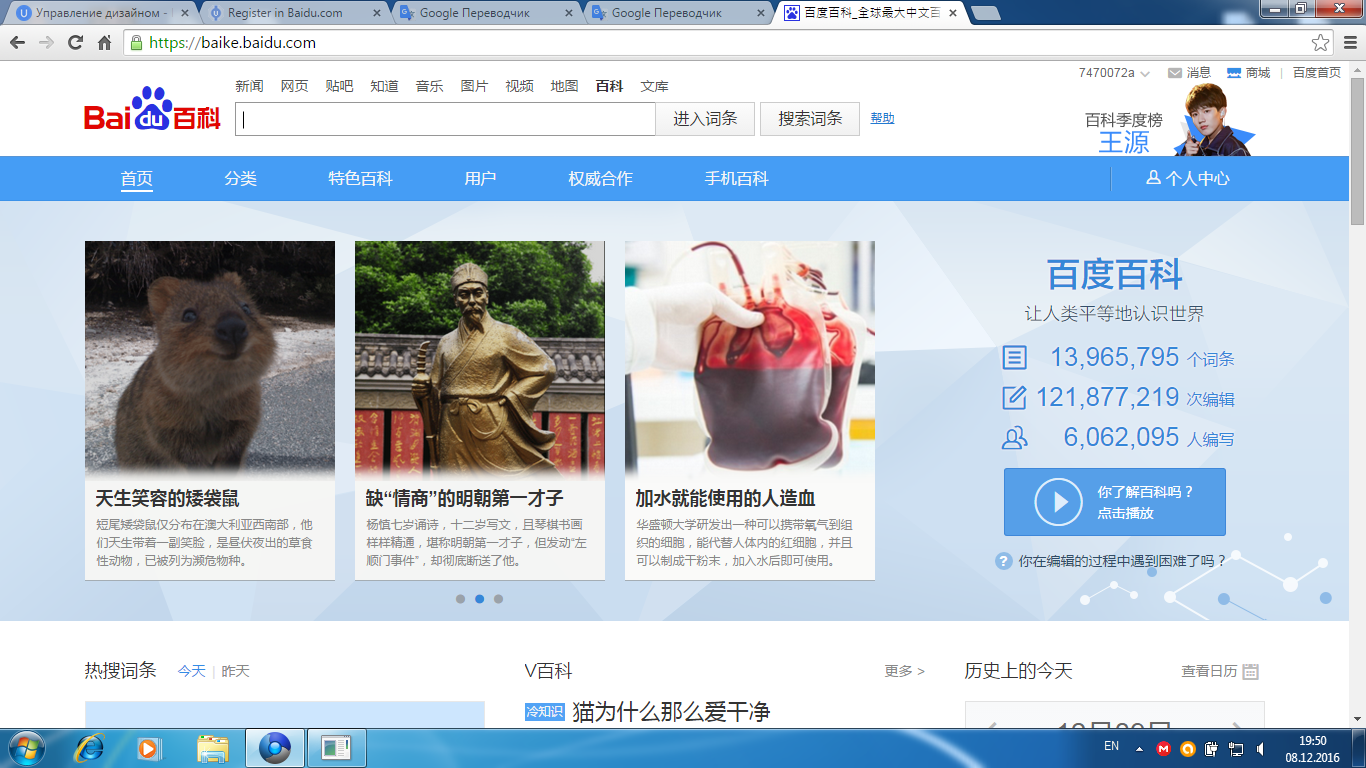Screen dimensions: 1366x768
Task: Switch hot search to 今天
Action: pos(191,671)
